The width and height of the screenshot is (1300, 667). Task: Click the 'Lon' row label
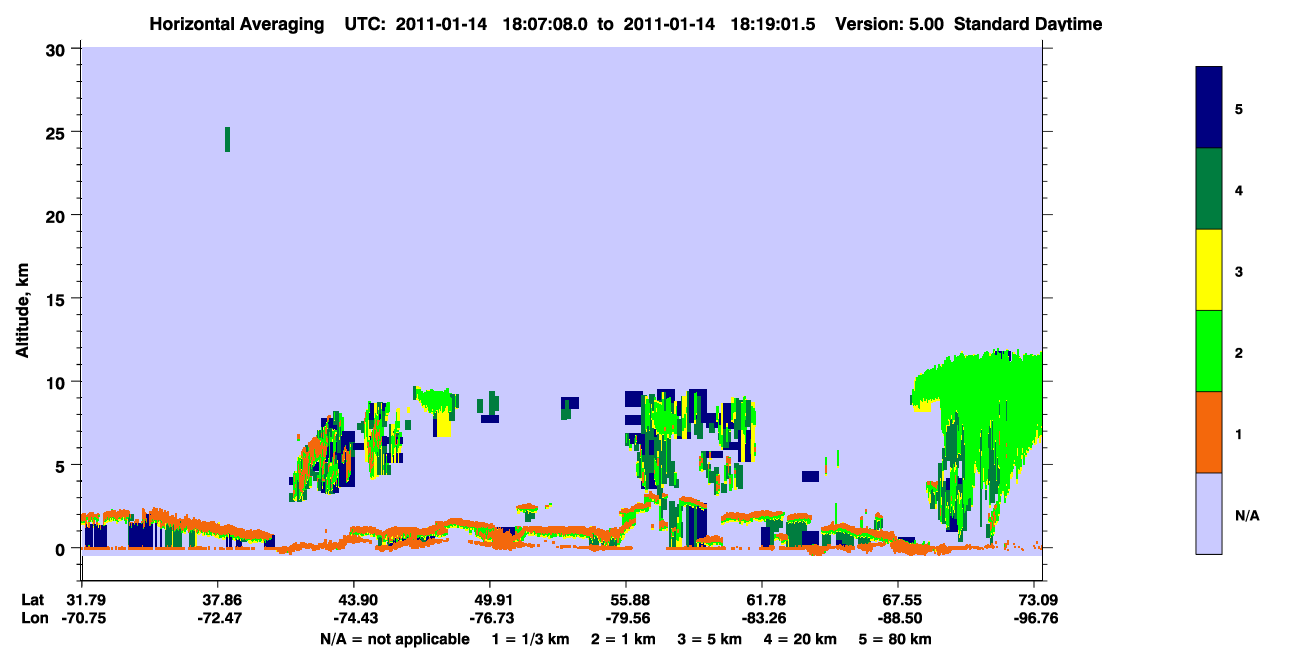coord(33,618)
